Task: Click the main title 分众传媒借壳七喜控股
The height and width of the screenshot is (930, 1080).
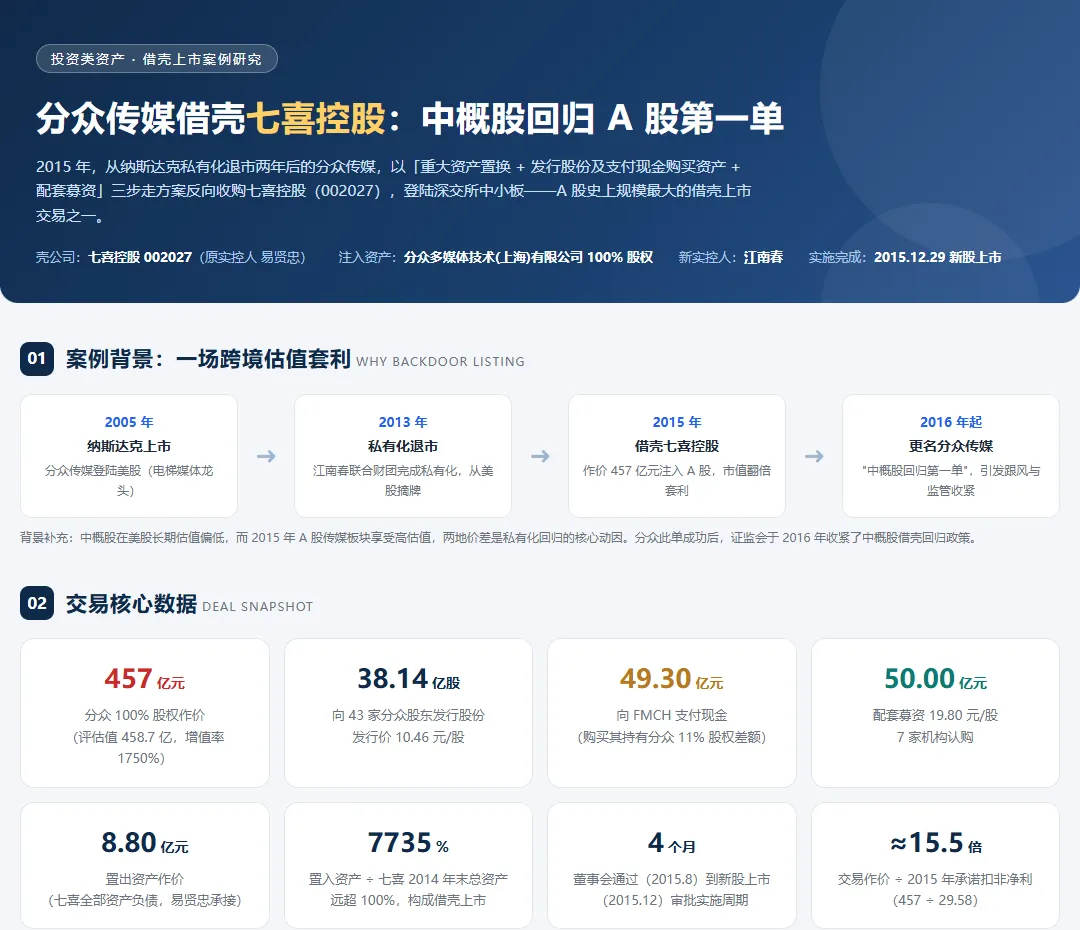Action: click(x=410, y=118)
